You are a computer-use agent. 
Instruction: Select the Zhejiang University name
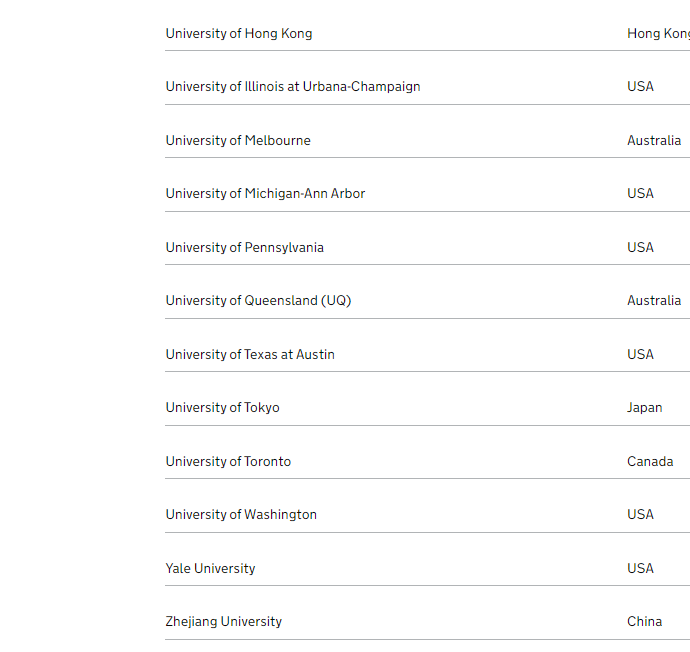coord(224,622)
